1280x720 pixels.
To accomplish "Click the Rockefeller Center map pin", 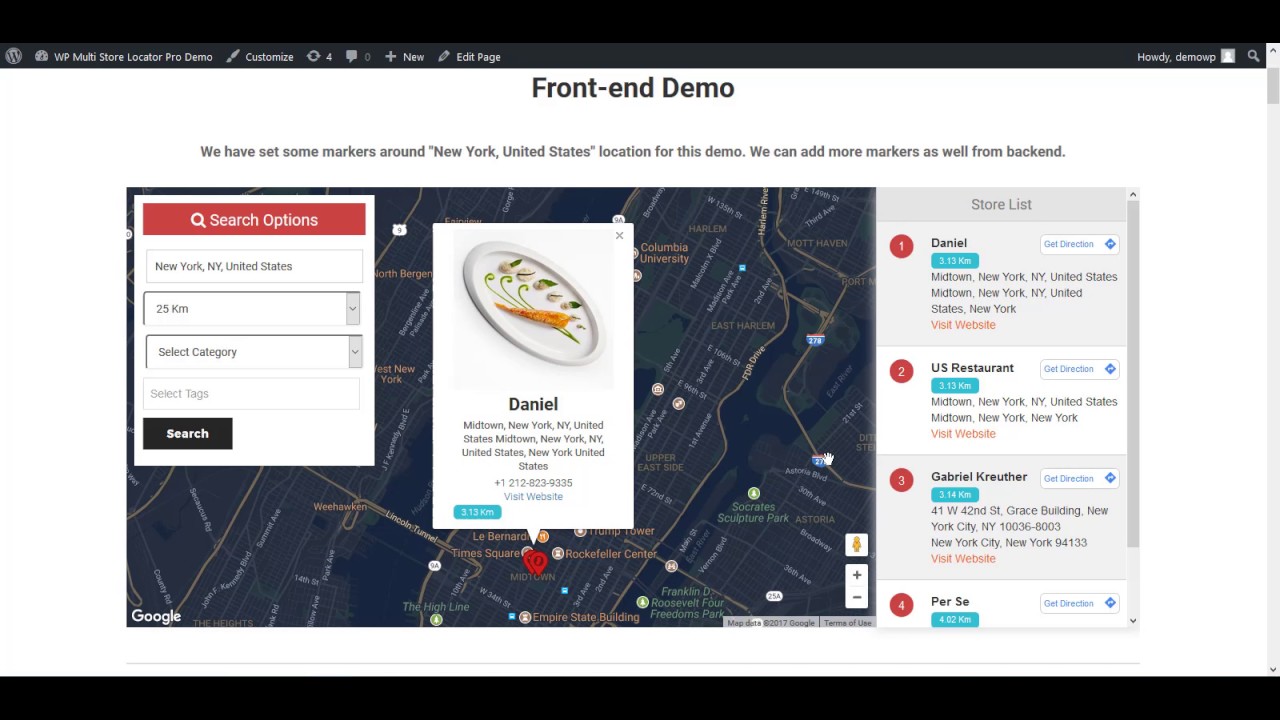I will pos(558,554).
